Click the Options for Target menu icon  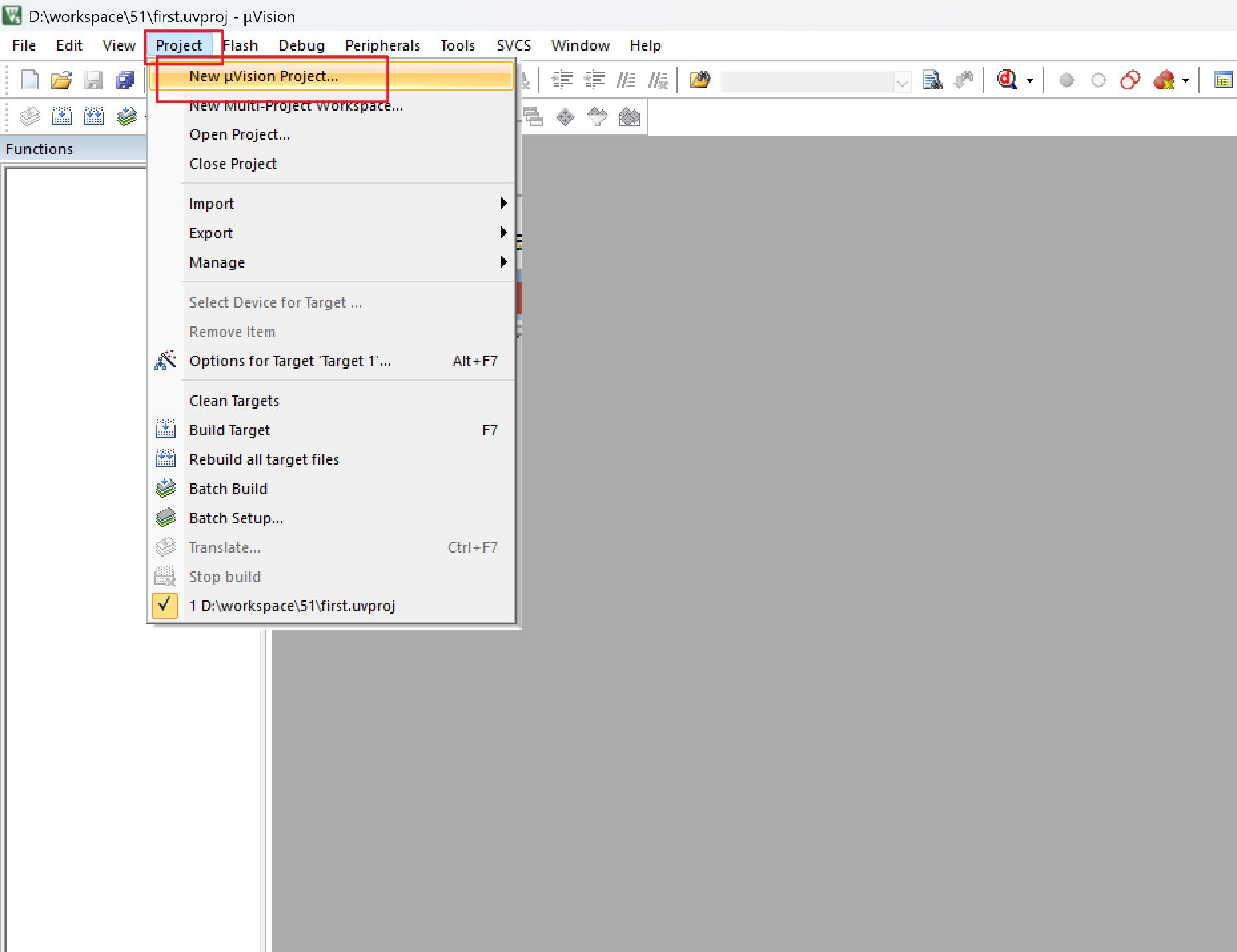165,361
